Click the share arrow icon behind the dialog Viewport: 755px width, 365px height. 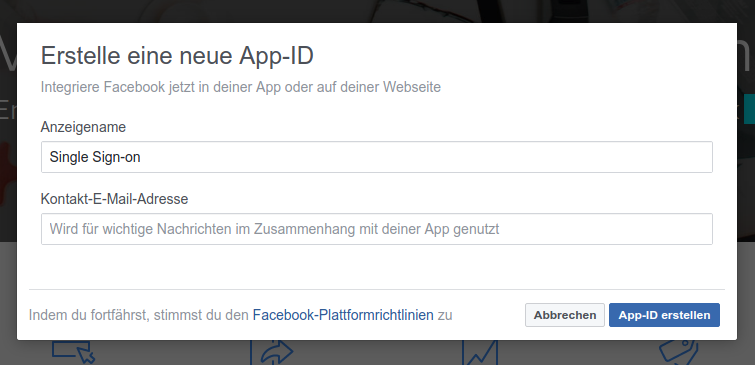point(272,352)
